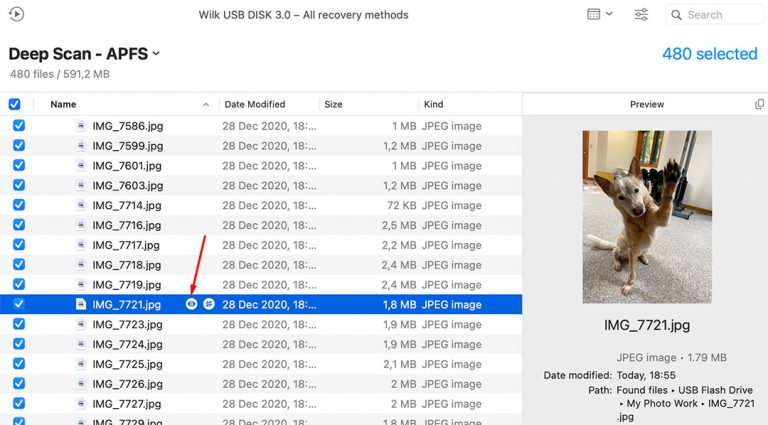This screenshot has width=768, height=425.
Task: Open the view mode dropdown chevron
Action: (611, 15)
